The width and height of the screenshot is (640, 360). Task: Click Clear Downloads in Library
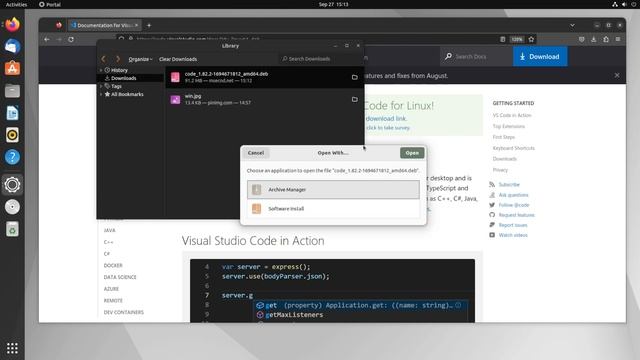178,59
